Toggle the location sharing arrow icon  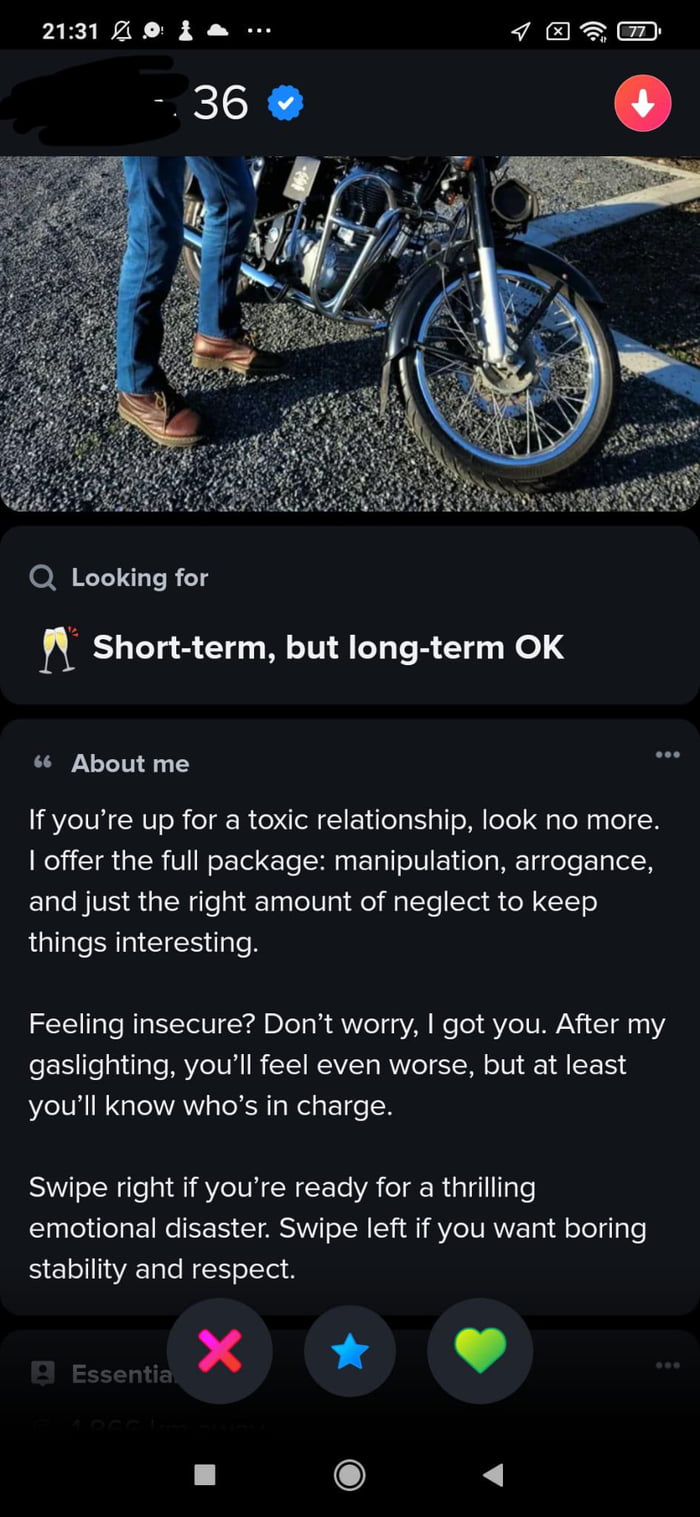click(519, 30)
